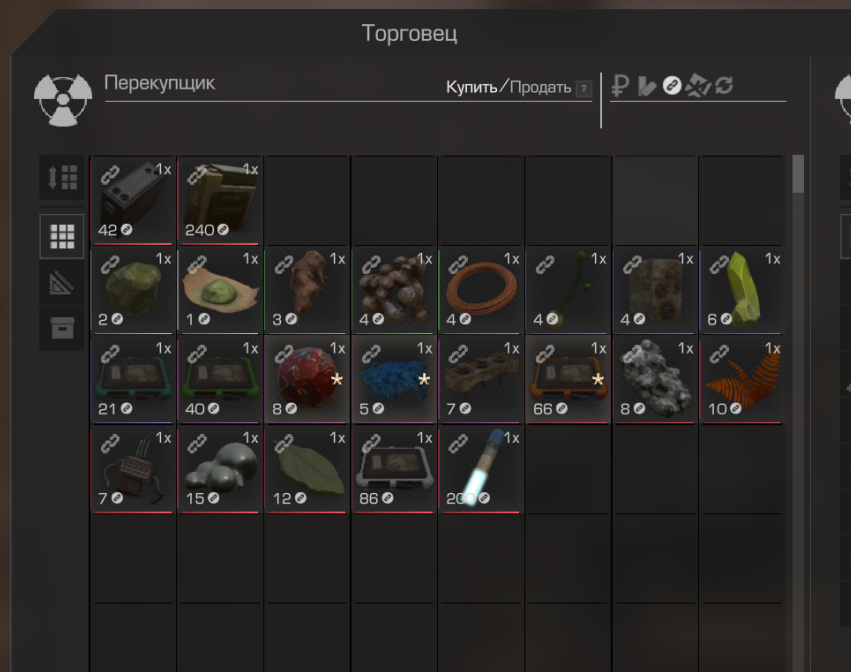Select the ruble currency filter icon
This screenshot has height=672, width=851.
620,86
